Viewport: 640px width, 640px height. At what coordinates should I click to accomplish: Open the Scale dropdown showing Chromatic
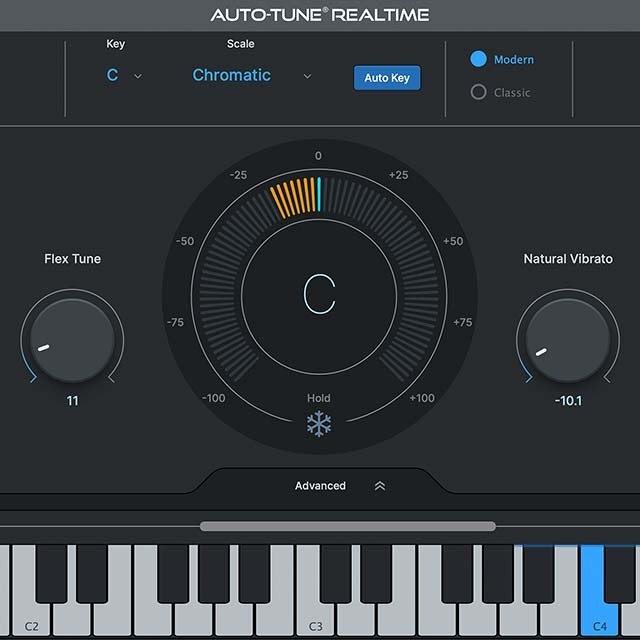(x=232, y=76)
